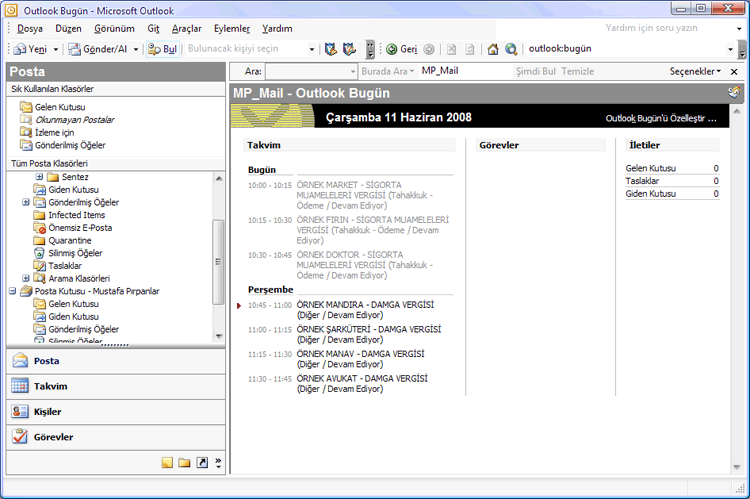Open Gelen Kutusu link under İletiler
Image resolution: width=750 pixels, height=499 pixels.
(651, 168)
